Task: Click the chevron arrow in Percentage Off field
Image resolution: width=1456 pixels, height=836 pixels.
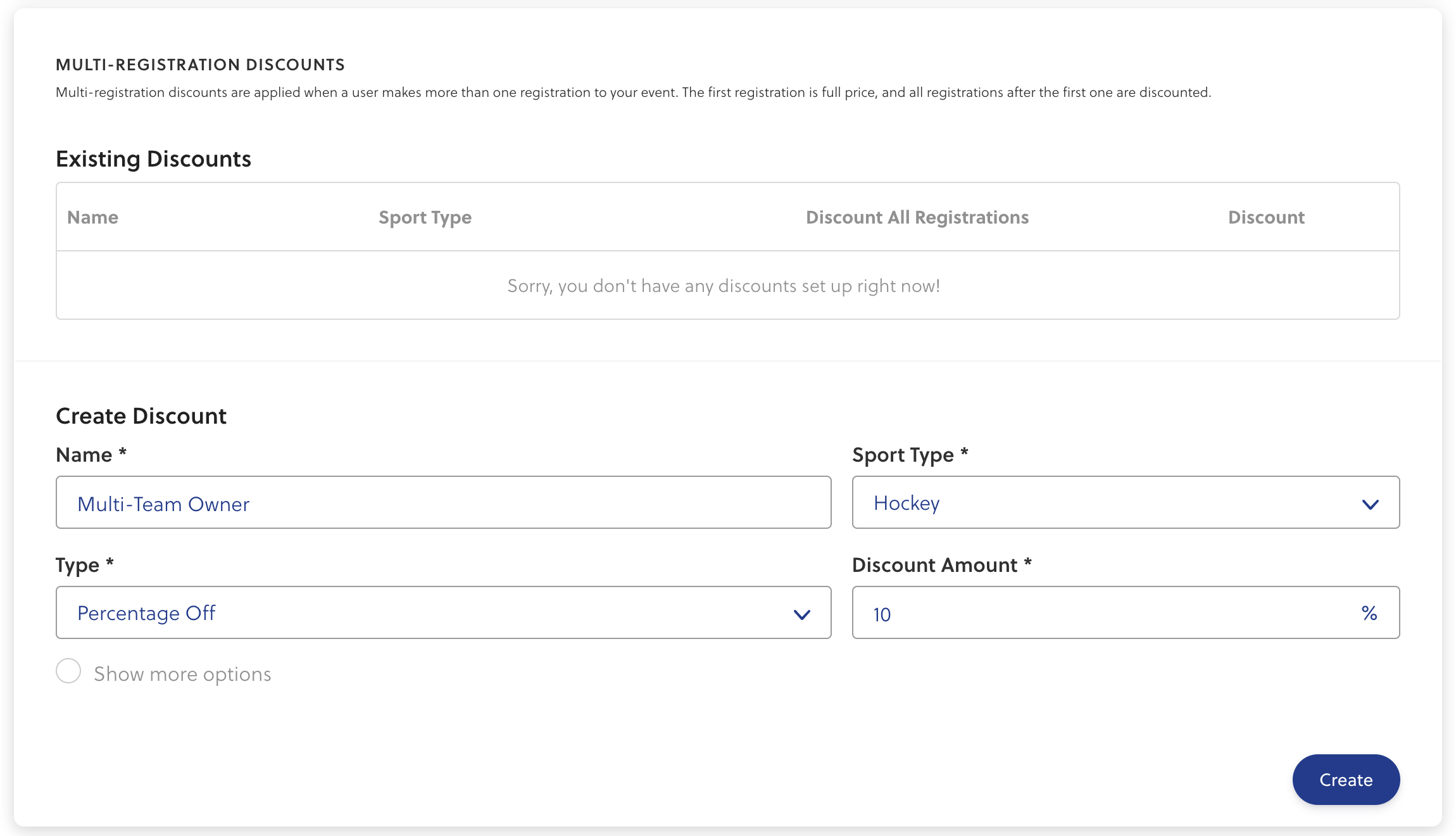Action: pos(801,615)
